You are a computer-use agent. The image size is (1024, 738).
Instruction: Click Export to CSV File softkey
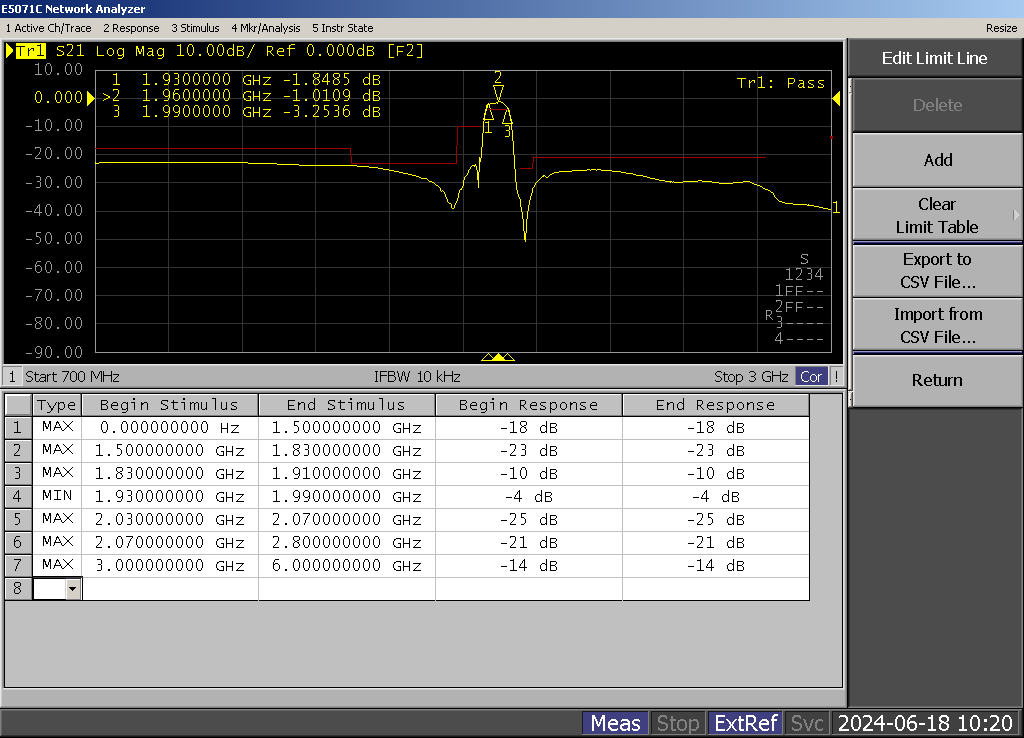pos(936,270)
